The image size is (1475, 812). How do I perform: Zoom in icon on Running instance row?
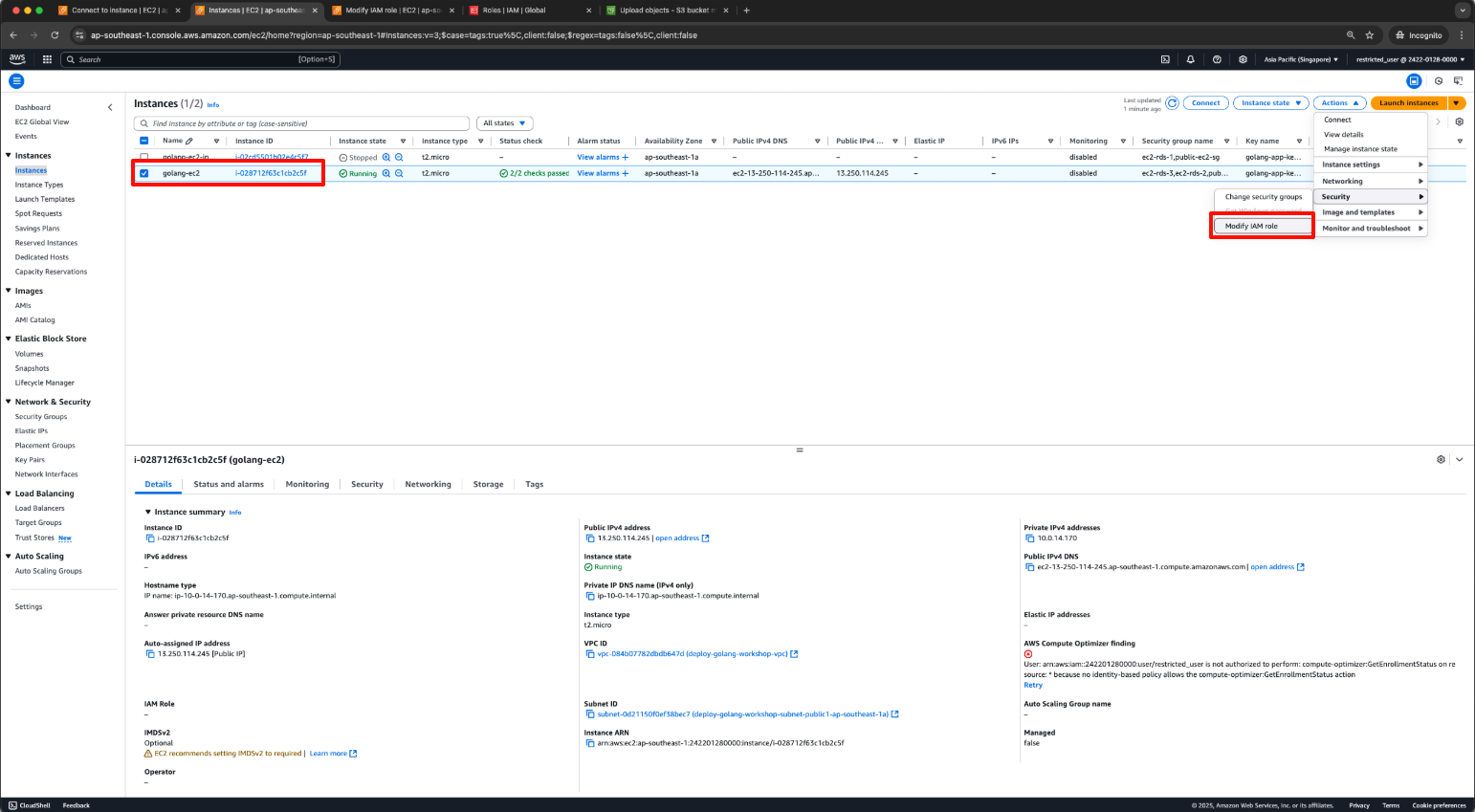386,173
